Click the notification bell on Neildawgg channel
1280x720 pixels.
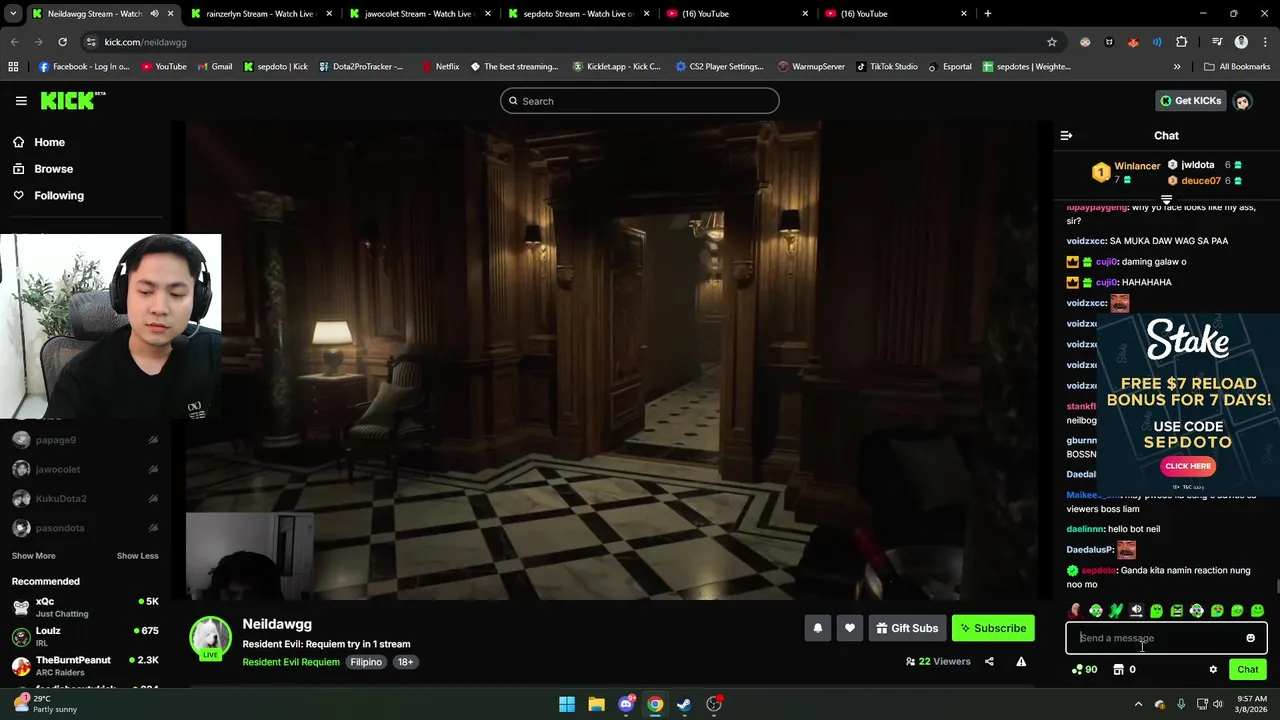[817, 628]
